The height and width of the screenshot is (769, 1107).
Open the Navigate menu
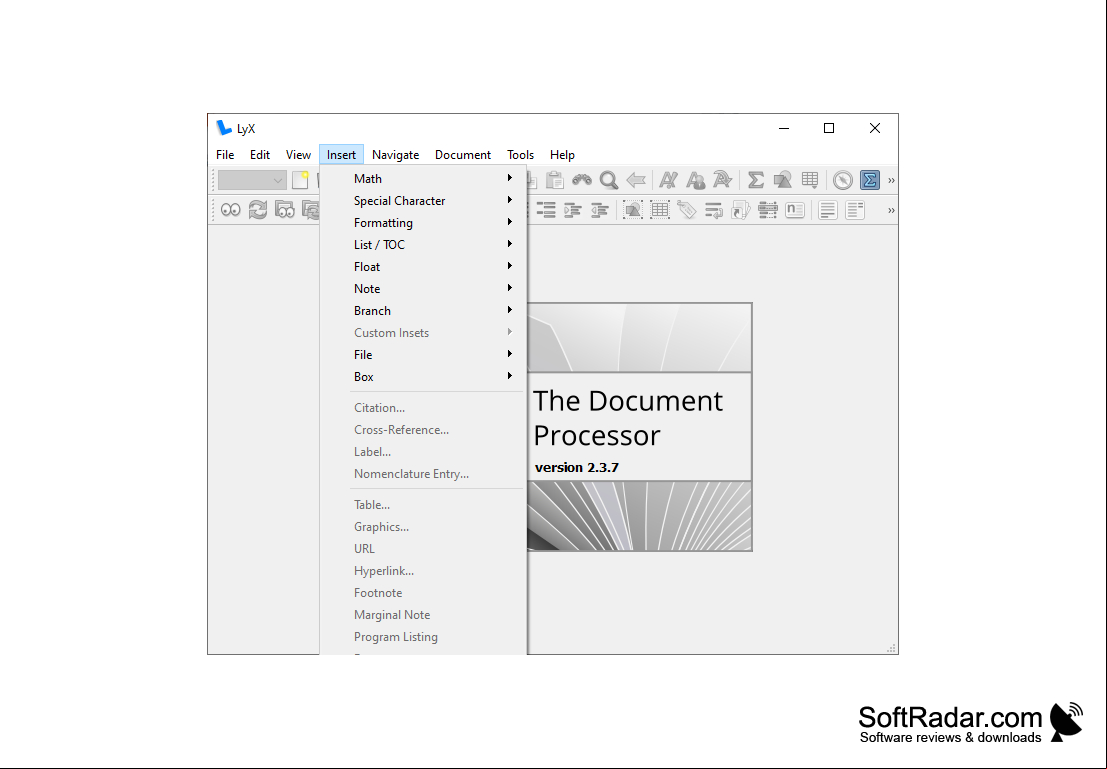coord(395,155)
